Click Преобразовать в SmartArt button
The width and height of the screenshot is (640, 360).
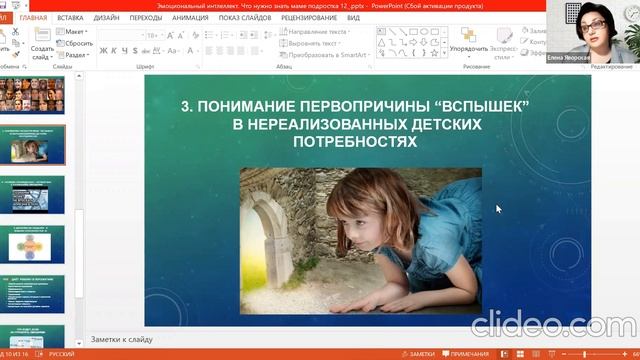325,55
